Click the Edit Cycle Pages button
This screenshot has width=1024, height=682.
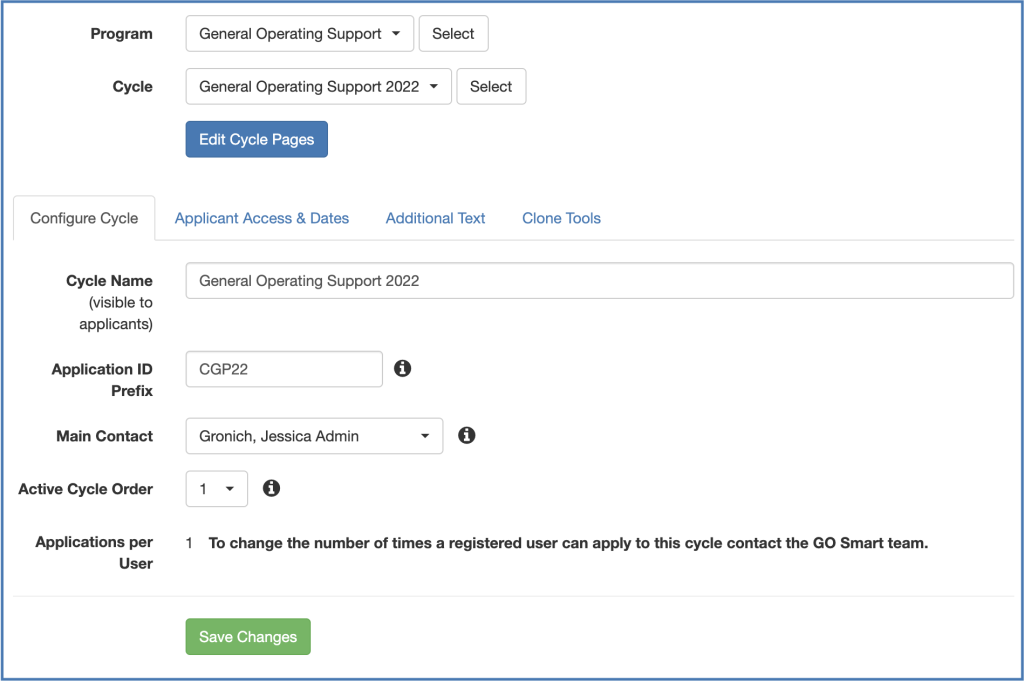pos(256,140)
